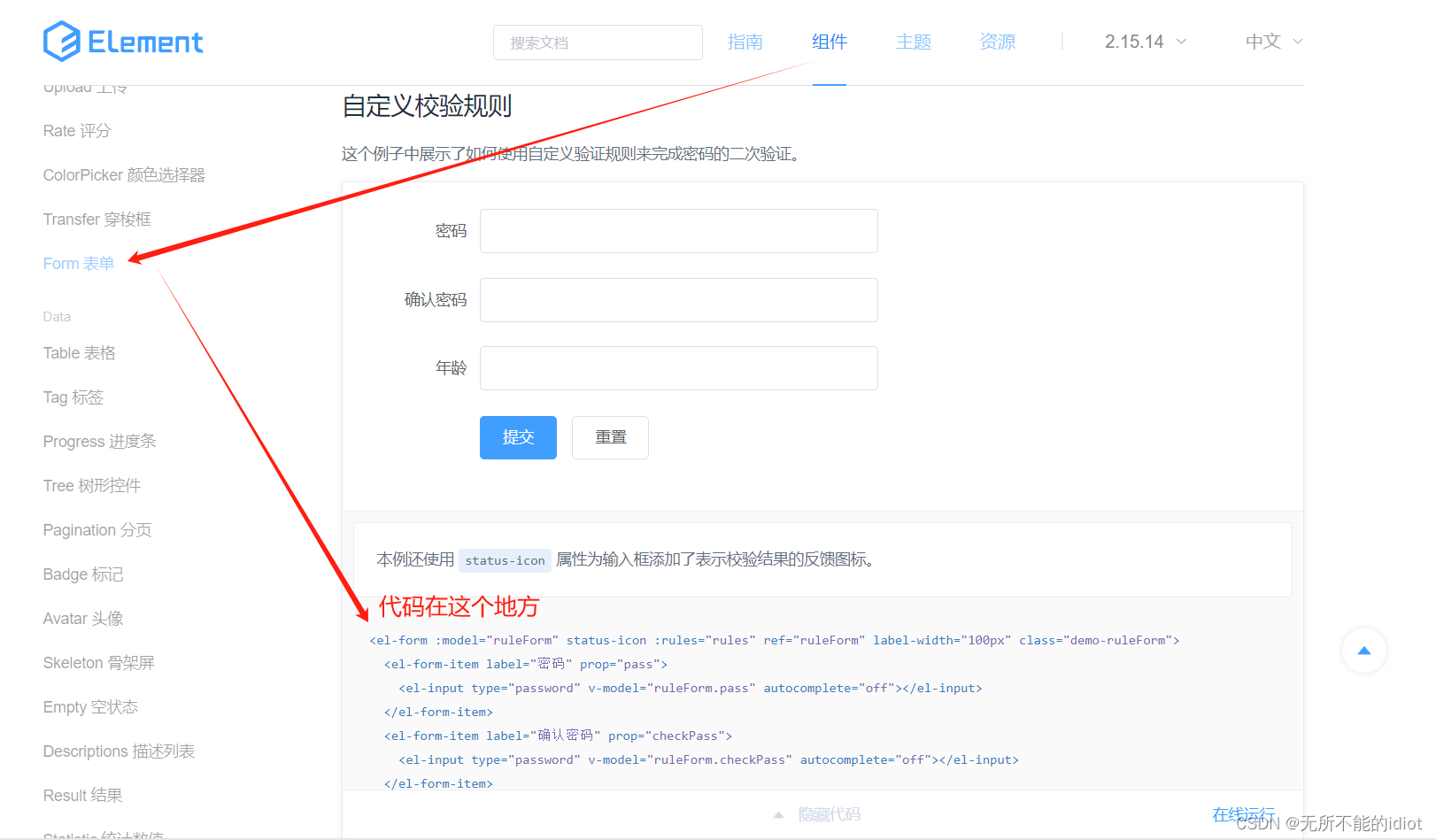Click the blue 提交 submit button
The image size is (1436, 840).
518,437
